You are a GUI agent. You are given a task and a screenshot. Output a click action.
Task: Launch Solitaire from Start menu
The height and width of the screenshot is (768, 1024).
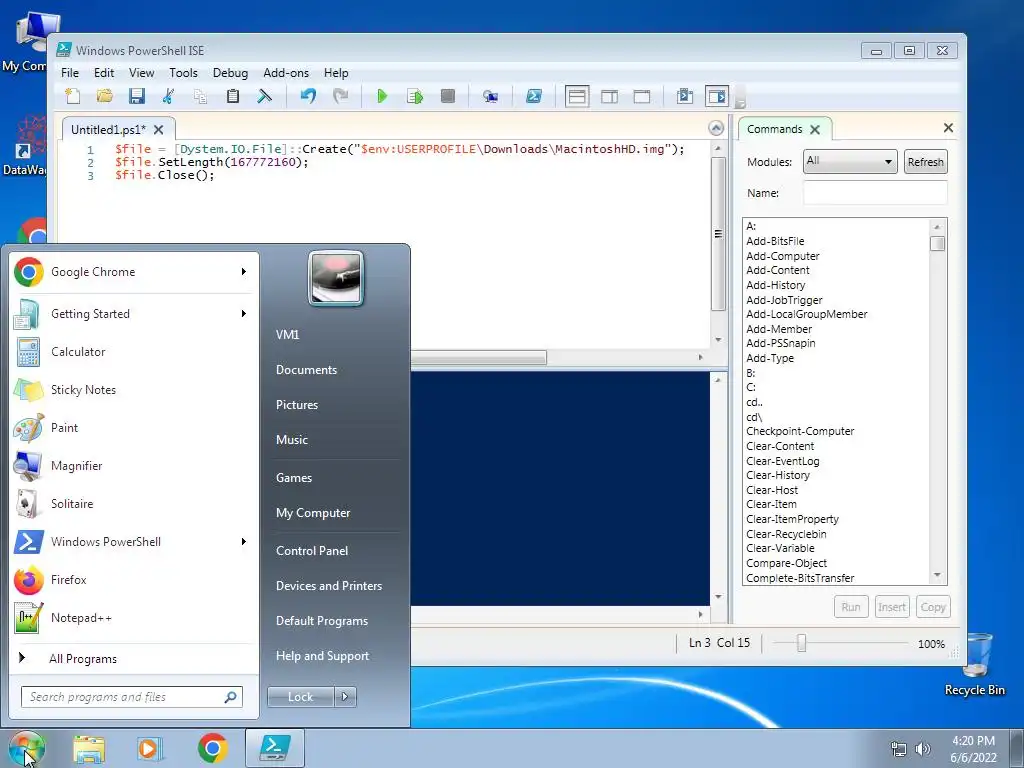[x=133, y=504]
